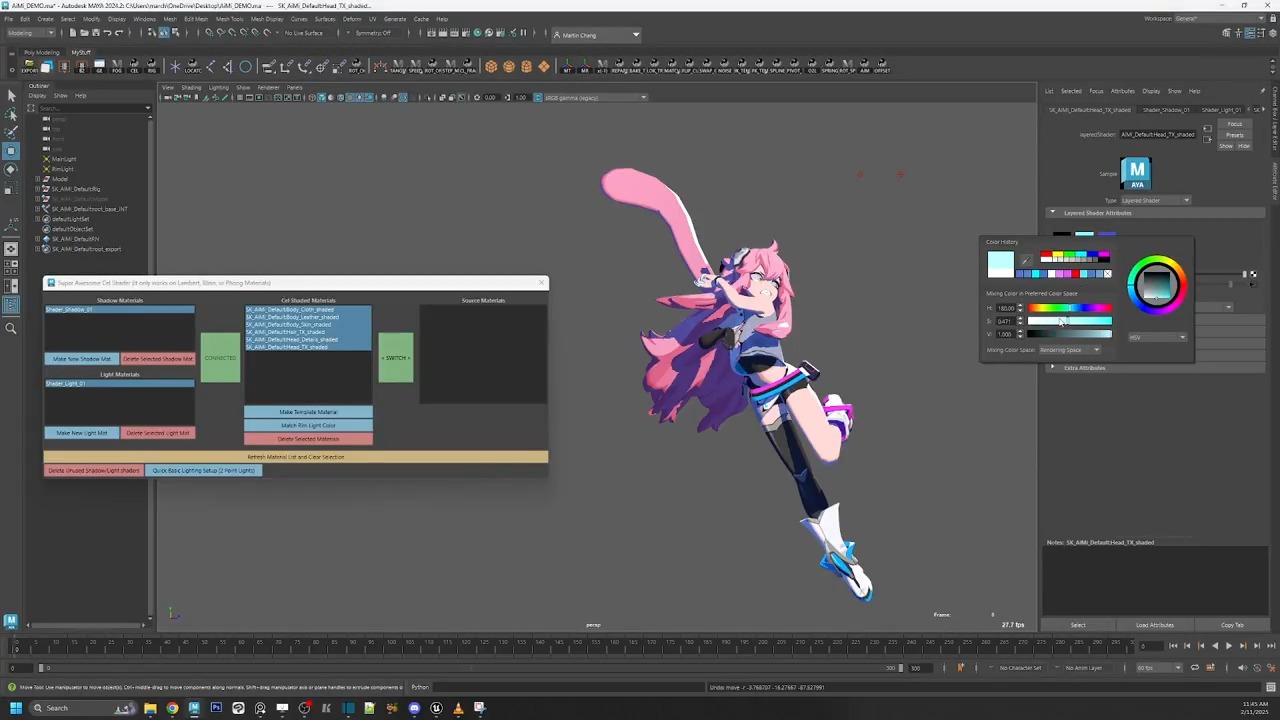1280x720 pixels.
Task: Switch to the Poly Modeling shelf tab
Action: pyautogui.click(x=41, y=52)
